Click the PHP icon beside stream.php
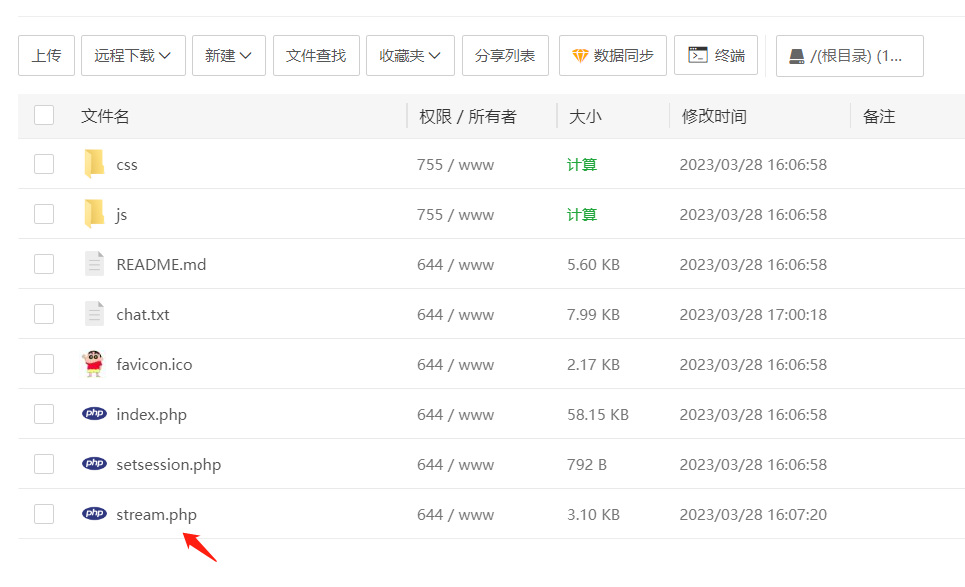This screenshot has height=587, width=965. click(x=94, y=514)
